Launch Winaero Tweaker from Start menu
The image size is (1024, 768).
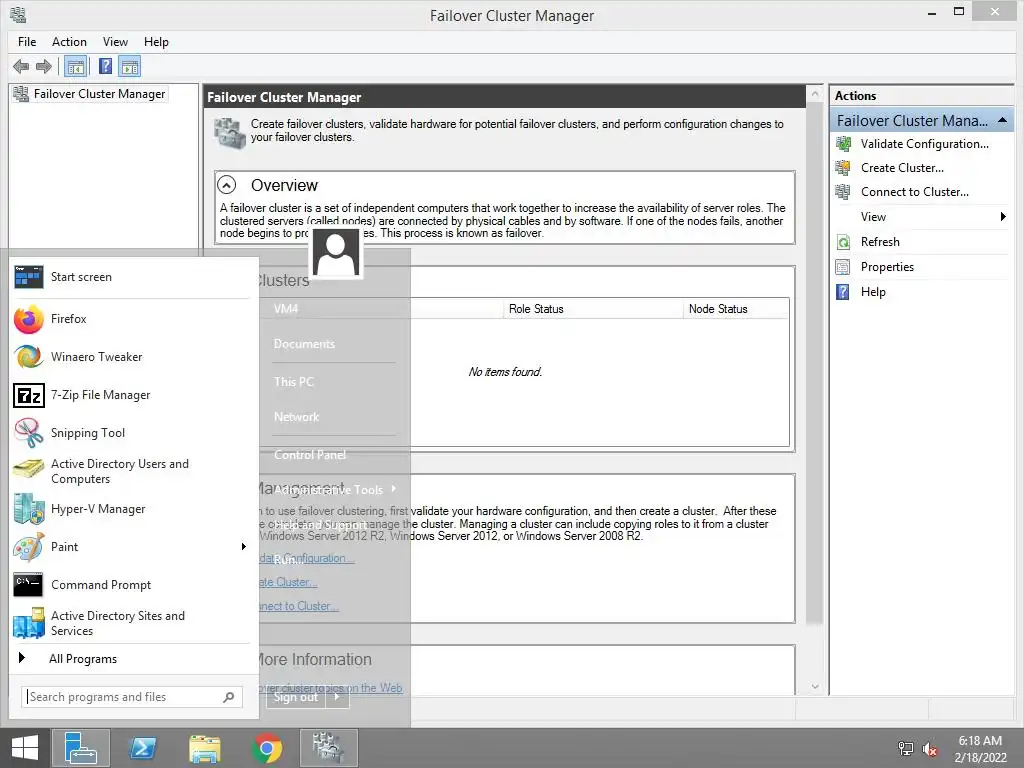pos(131,357)
